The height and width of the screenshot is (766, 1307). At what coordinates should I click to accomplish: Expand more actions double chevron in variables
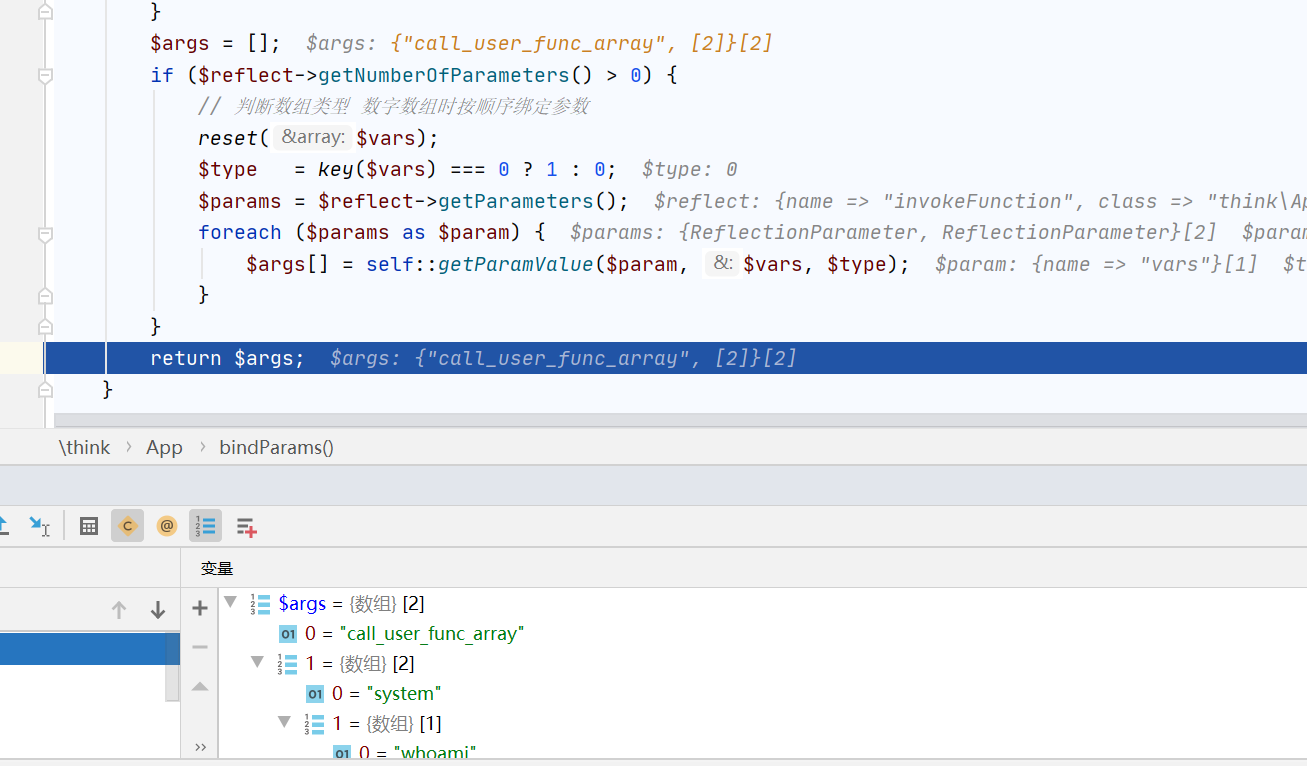tap(200, 746)
